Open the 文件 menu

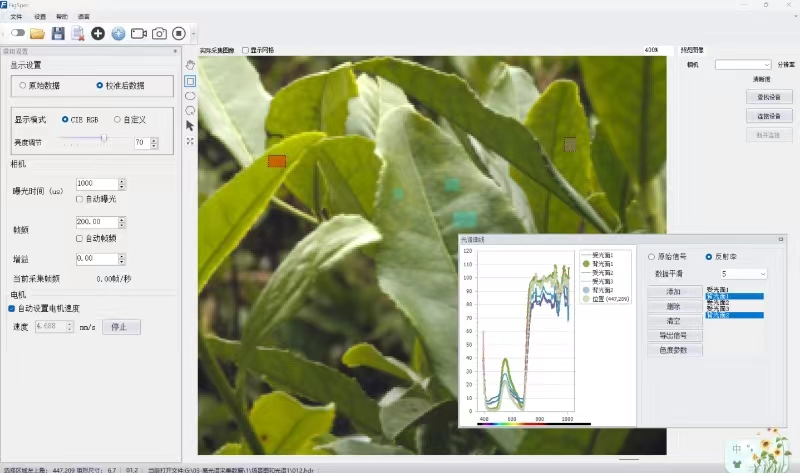[x=16, y=17]
